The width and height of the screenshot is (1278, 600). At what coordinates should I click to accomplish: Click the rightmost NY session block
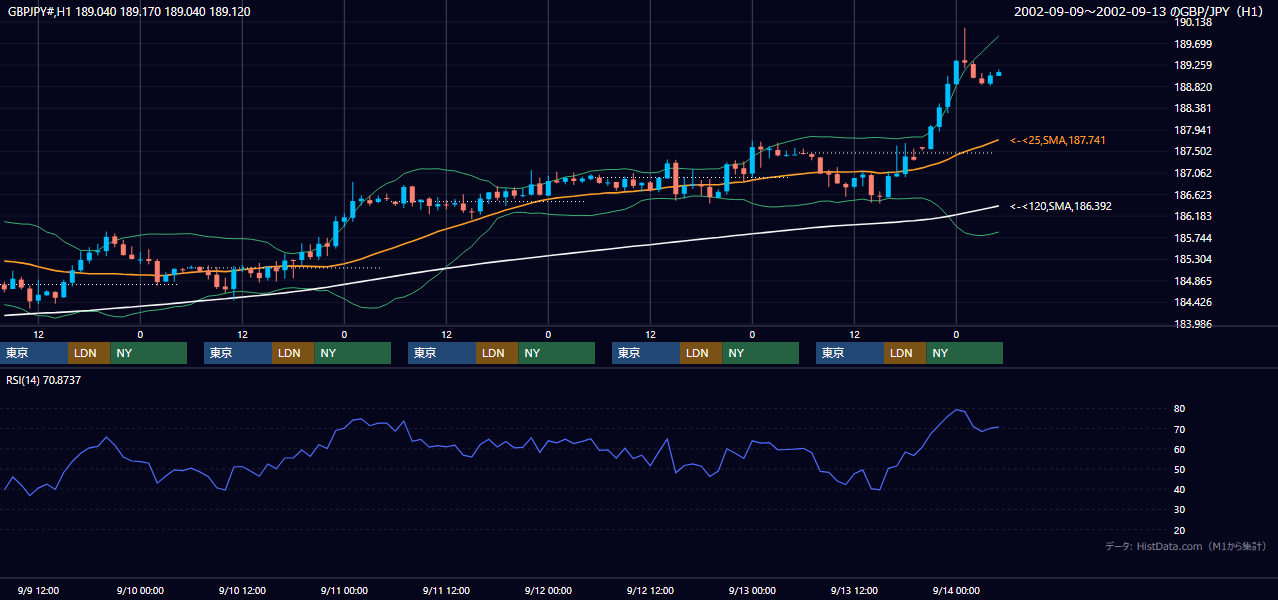coord(964,353)
